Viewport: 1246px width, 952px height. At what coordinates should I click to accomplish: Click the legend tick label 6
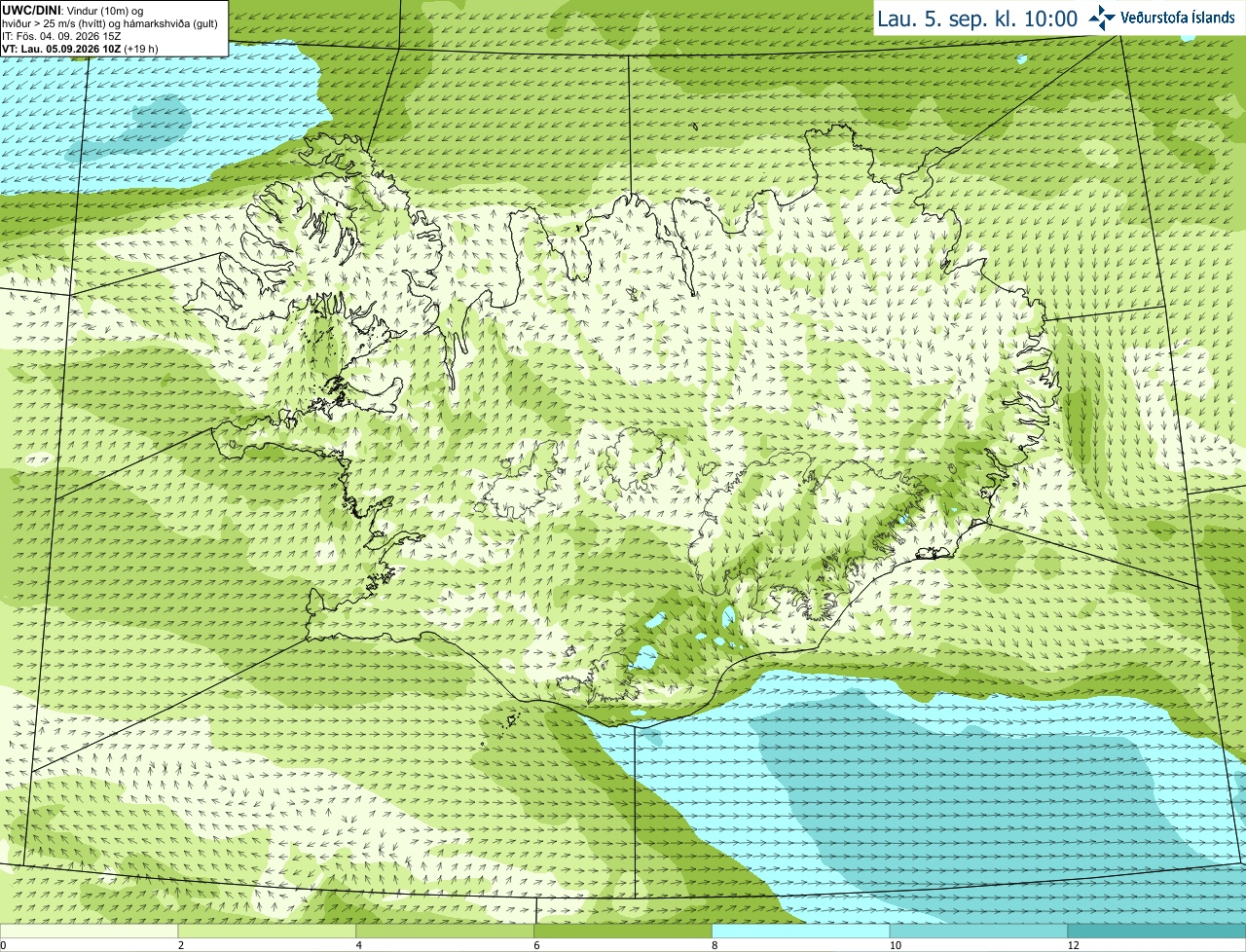click(537, 945)
